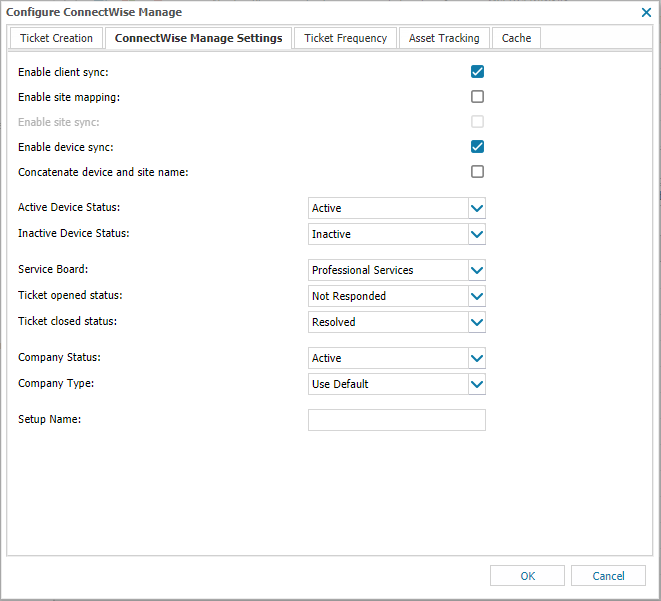Click the Use Default value in Company Type
661x601 pixels.
pyautogui.click(x=388, y=384)
